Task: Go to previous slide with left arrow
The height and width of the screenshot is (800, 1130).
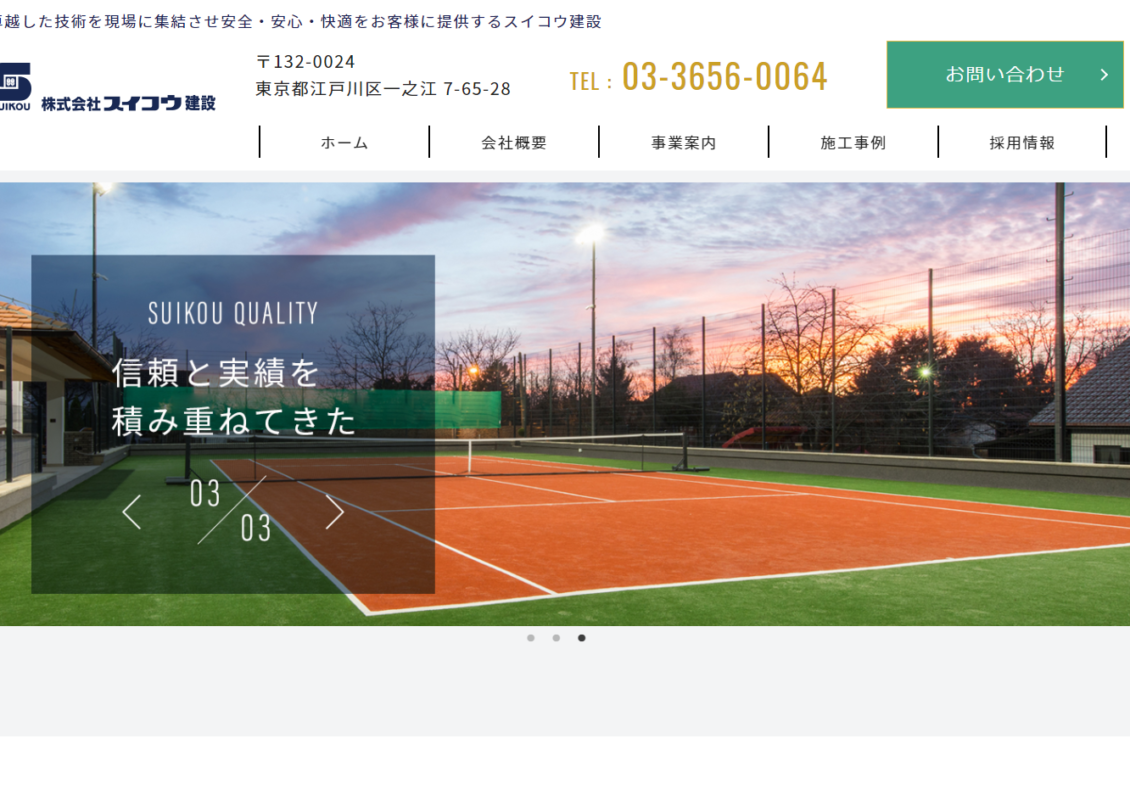Action: (x=131, y=512)
